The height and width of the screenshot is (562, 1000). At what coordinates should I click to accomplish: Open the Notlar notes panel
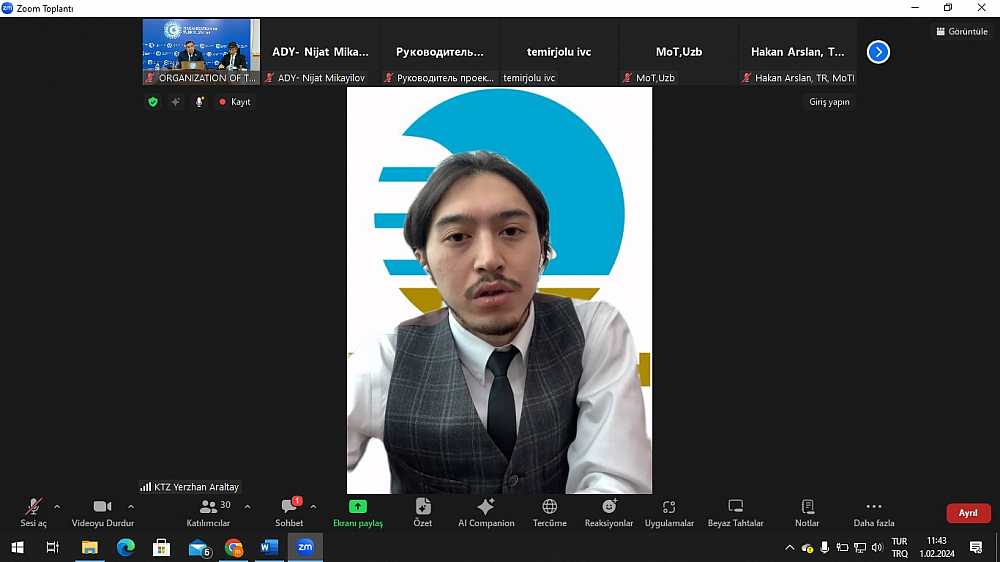pyautogui.click(x=807, y=512)
